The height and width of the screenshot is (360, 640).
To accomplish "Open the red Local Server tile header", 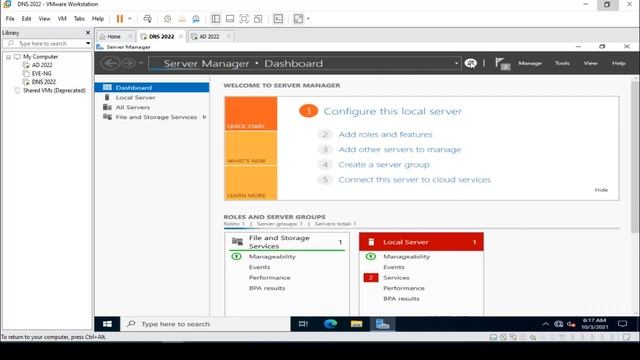I will pyautogui.click(x=421, y=242).
